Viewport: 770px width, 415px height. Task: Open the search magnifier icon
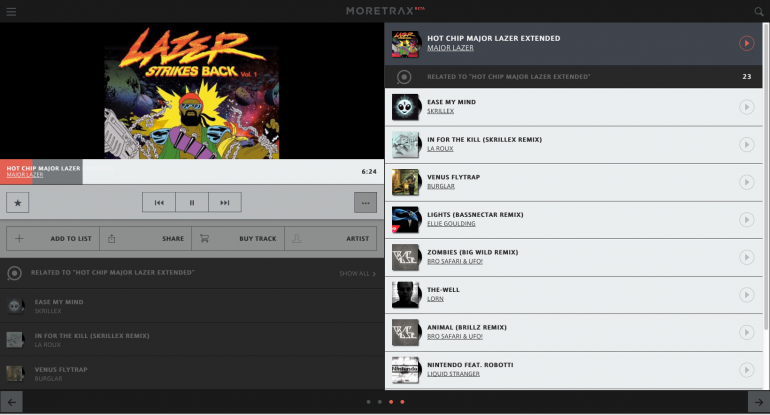(x=759, y=11)
